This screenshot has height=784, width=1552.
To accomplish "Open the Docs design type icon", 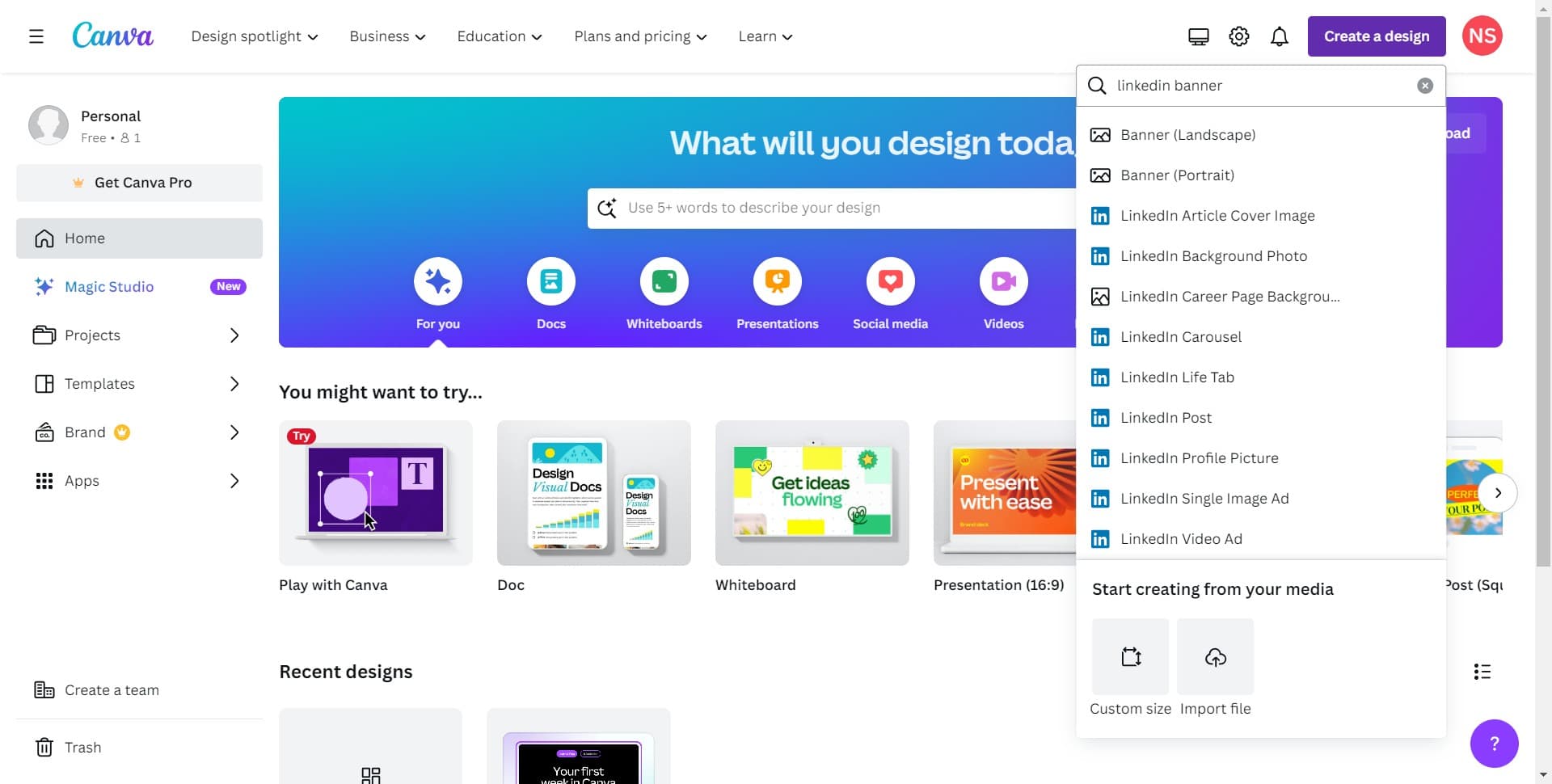I will [550, 281].
